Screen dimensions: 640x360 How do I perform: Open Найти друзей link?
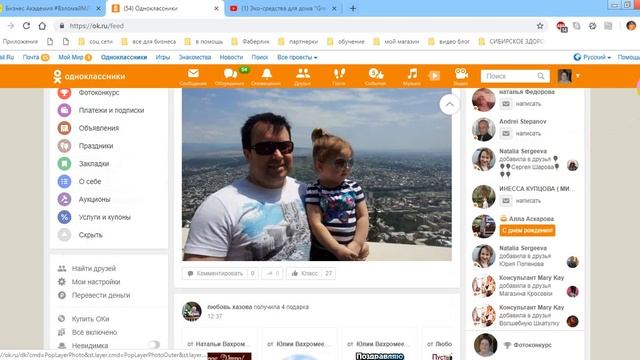point(94,268)
